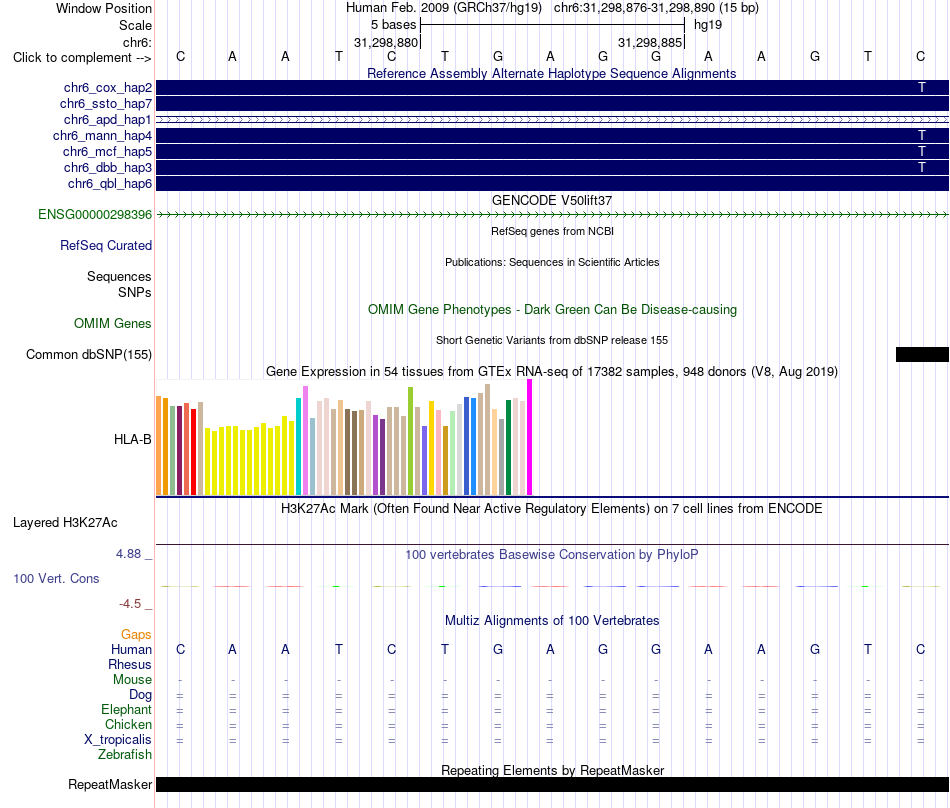Open the chr6_ssto_hap7 haplotype track label
950x808 pixels.
click(x=106, y=104)
